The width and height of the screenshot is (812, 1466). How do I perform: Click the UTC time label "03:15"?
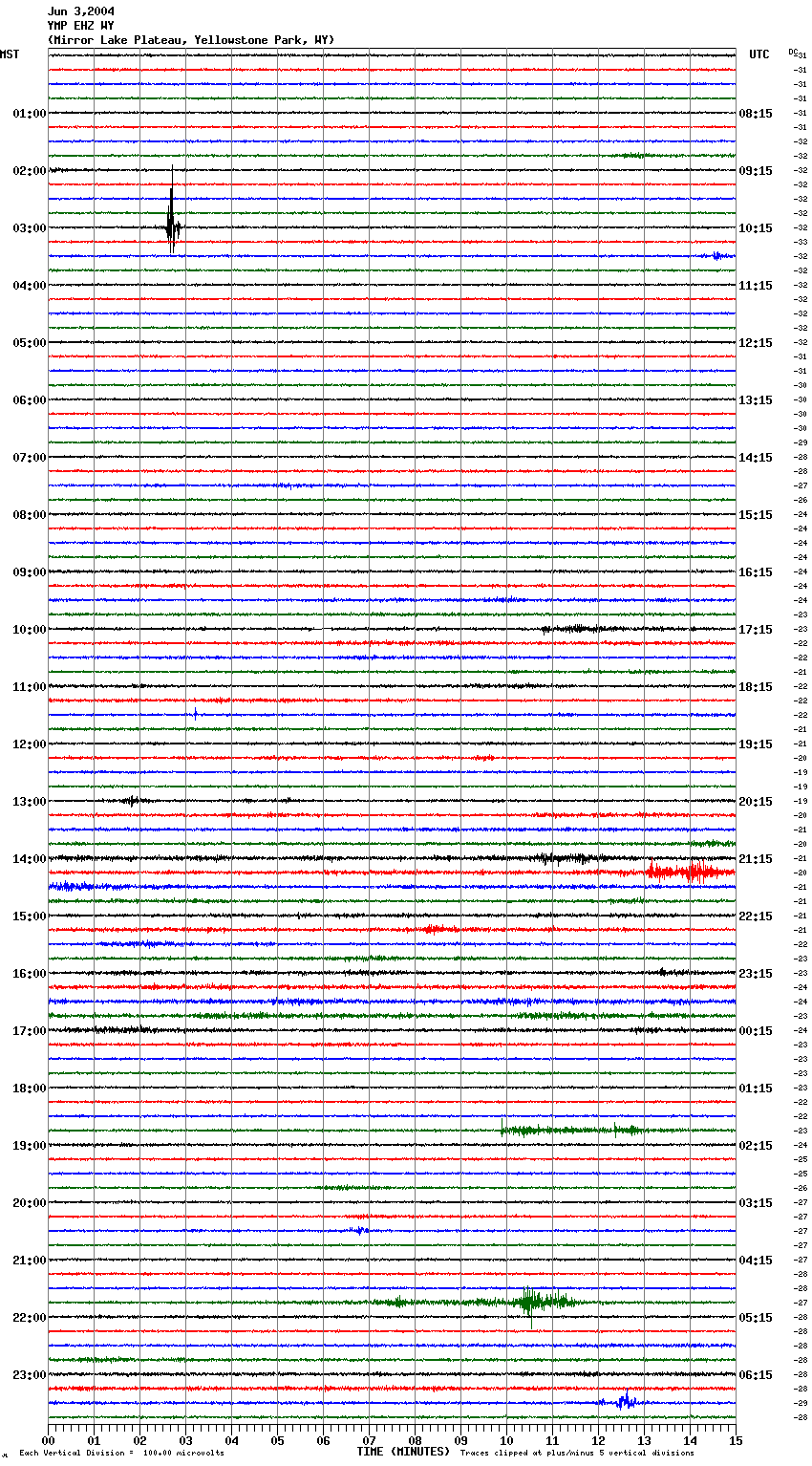pyautogui.click(x=756, y=1203)
